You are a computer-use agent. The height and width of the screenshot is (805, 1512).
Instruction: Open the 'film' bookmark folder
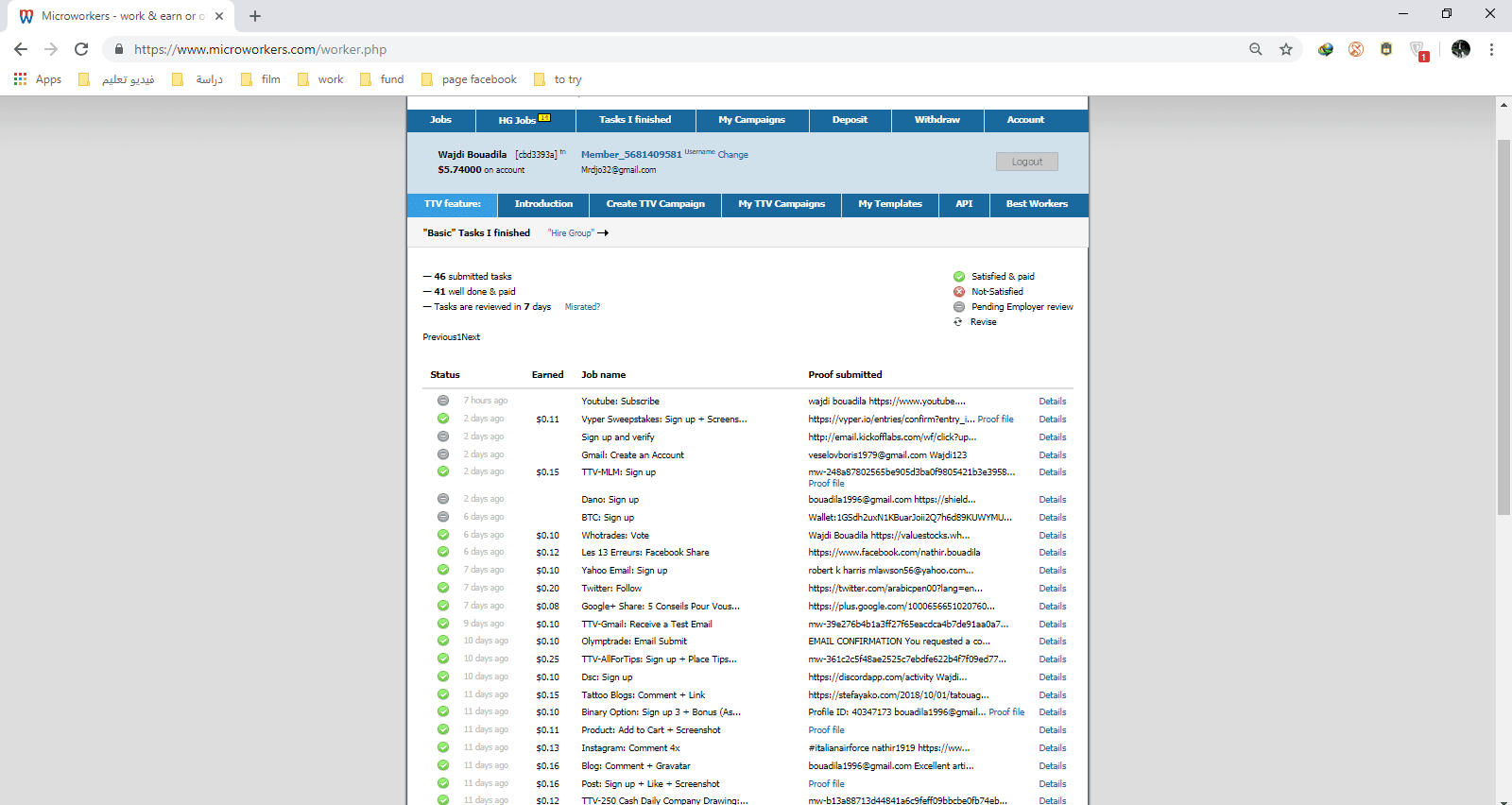pos(261,79)
